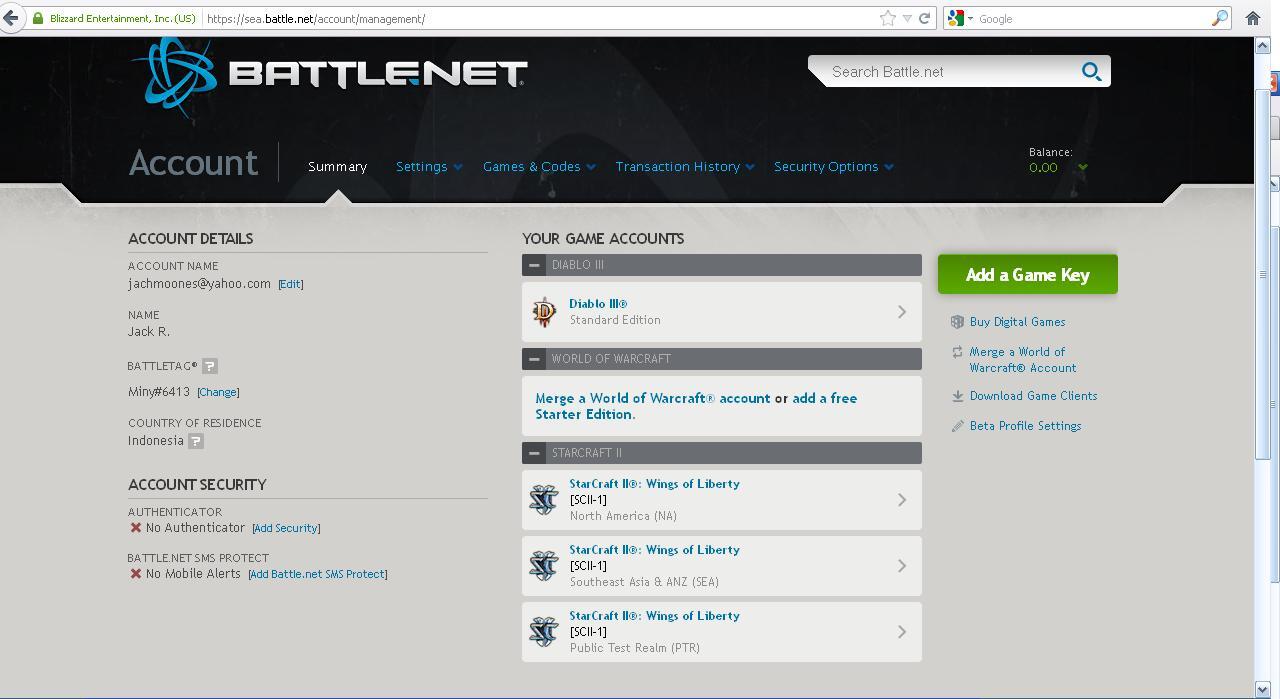Collapse the Diablo III section
The width and height of the screenshot is (1280, 699).
(x=534, y=265)
